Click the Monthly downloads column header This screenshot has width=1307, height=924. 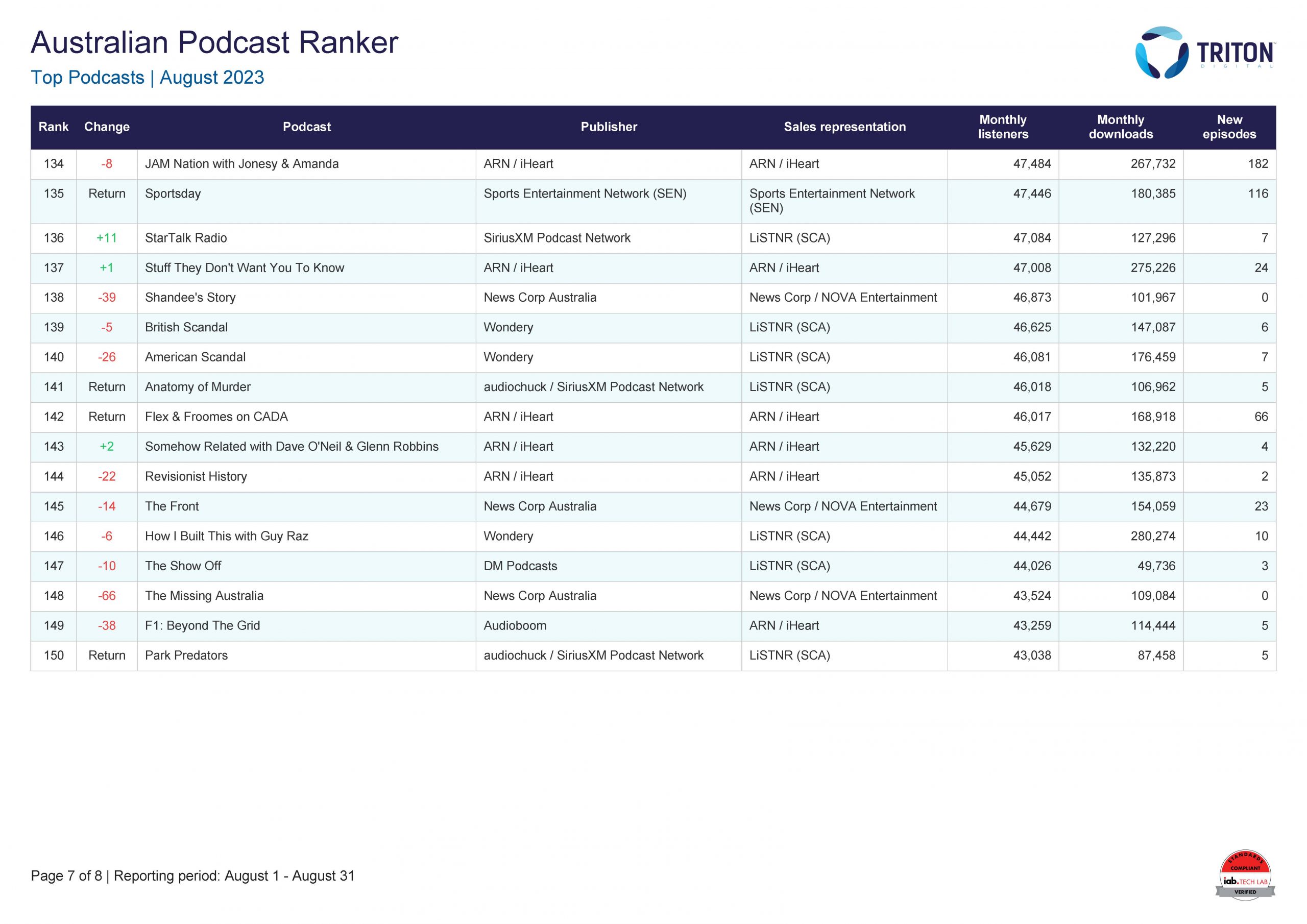point(1121,127)
